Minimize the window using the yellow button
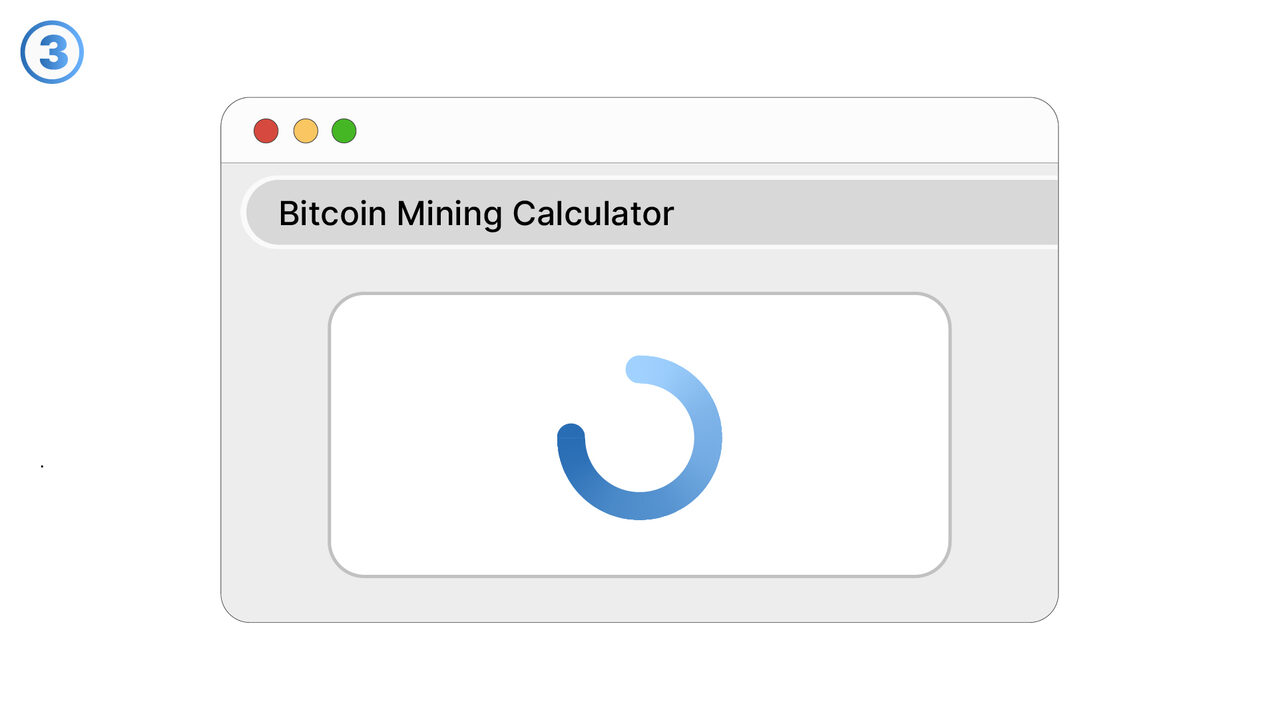The image size is (1279, 720). point(305,131)
